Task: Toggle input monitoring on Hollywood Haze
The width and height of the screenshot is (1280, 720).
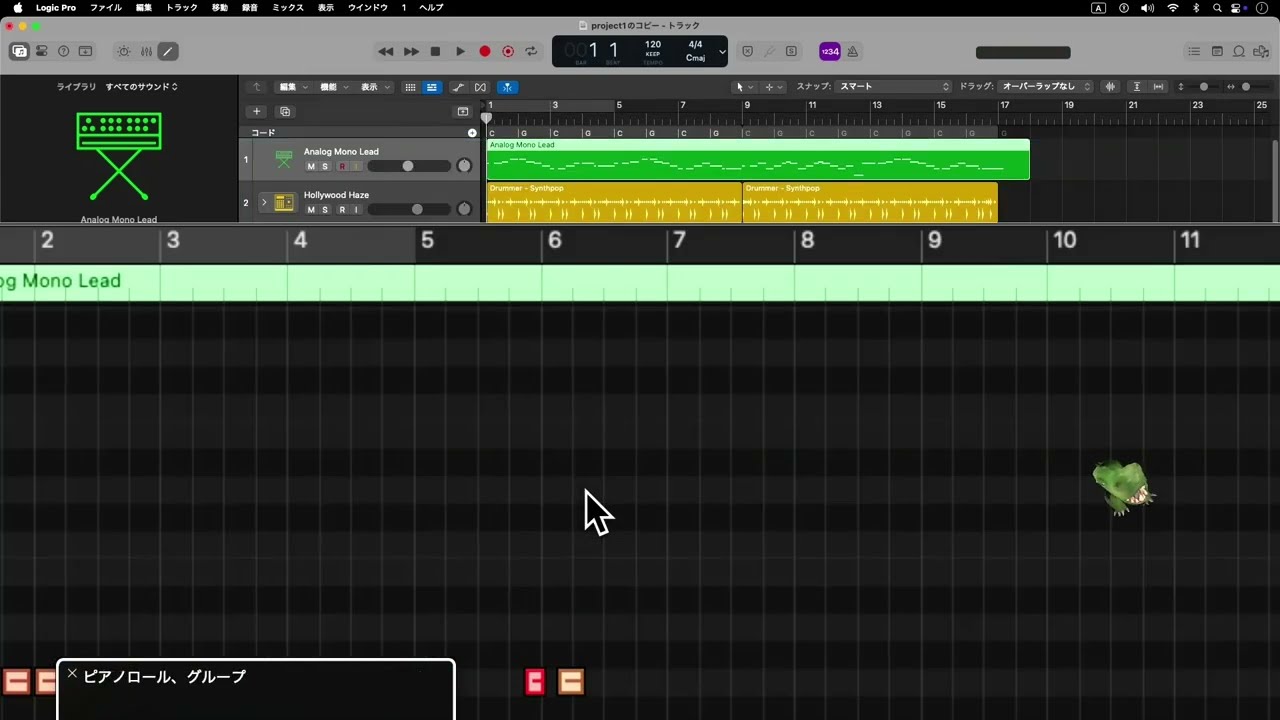Action: 356,210
